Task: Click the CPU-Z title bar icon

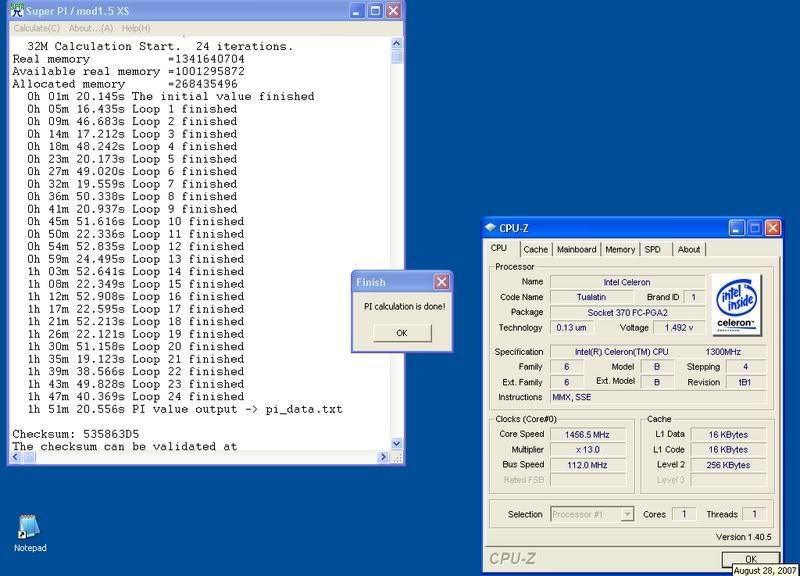Action: point(490,228)
